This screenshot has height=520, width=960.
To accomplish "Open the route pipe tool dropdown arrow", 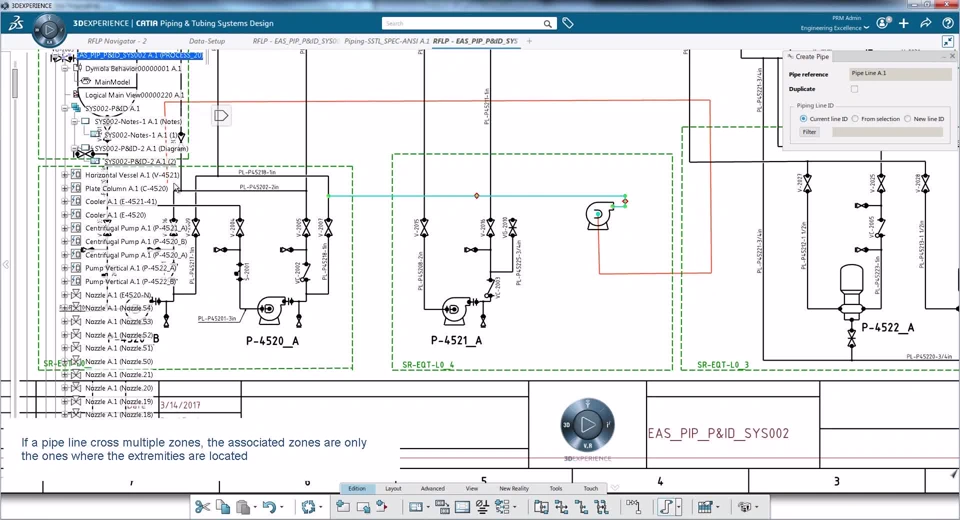I will 678,507.
